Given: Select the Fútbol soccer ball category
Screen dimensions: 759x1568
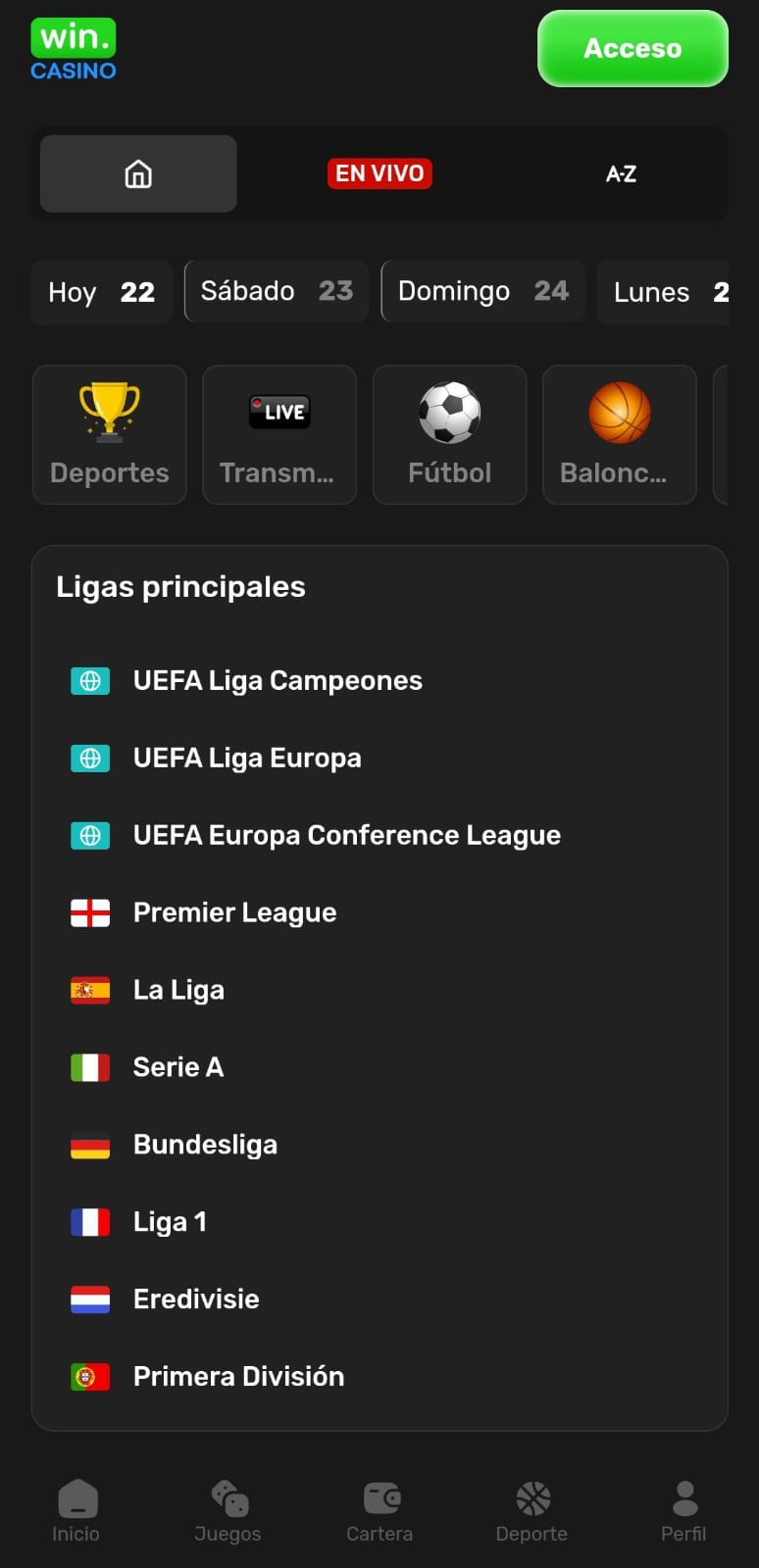Looking at the screenshot, I should (x=449, y=434).
